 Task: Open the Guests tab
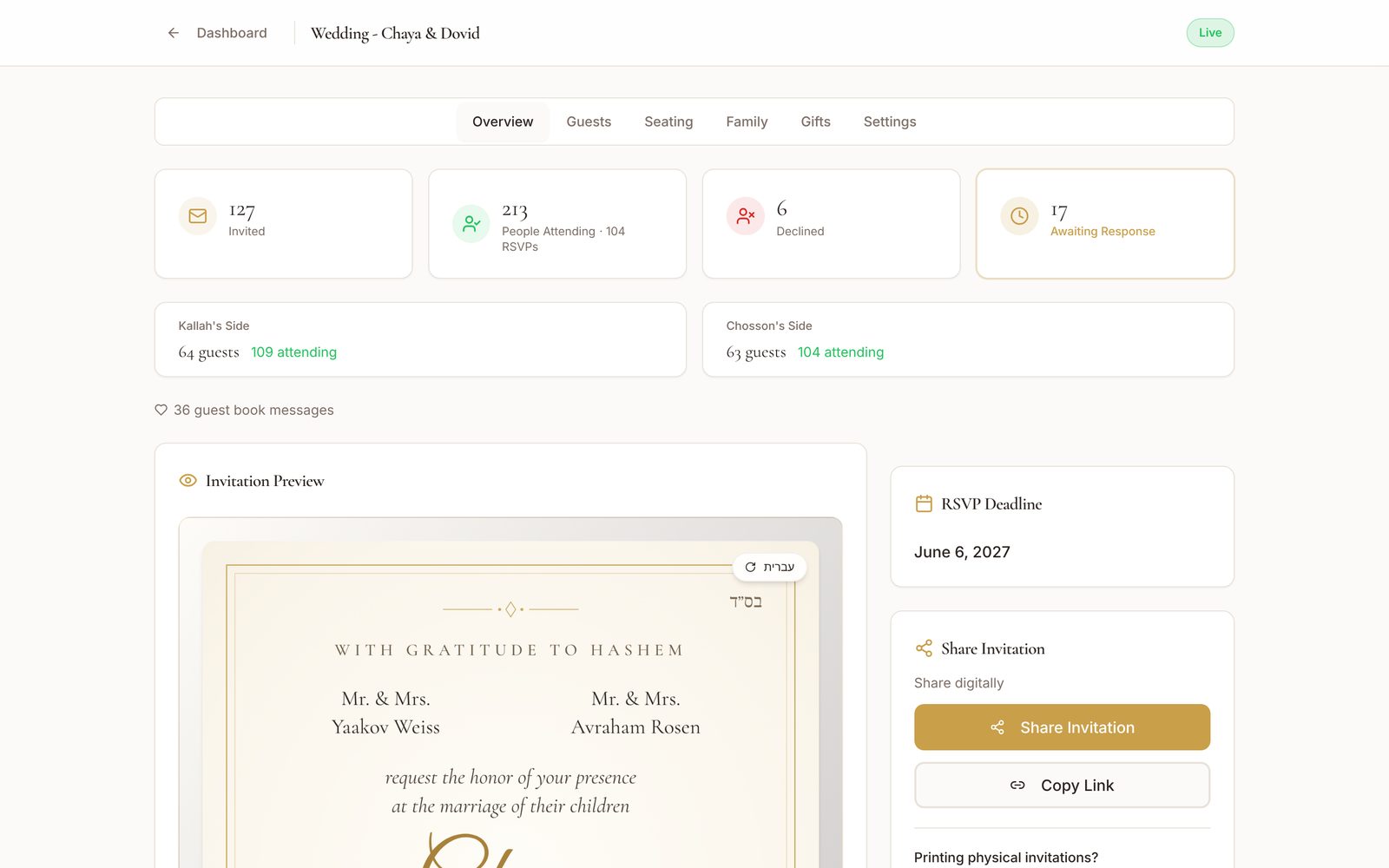point(589,122)
